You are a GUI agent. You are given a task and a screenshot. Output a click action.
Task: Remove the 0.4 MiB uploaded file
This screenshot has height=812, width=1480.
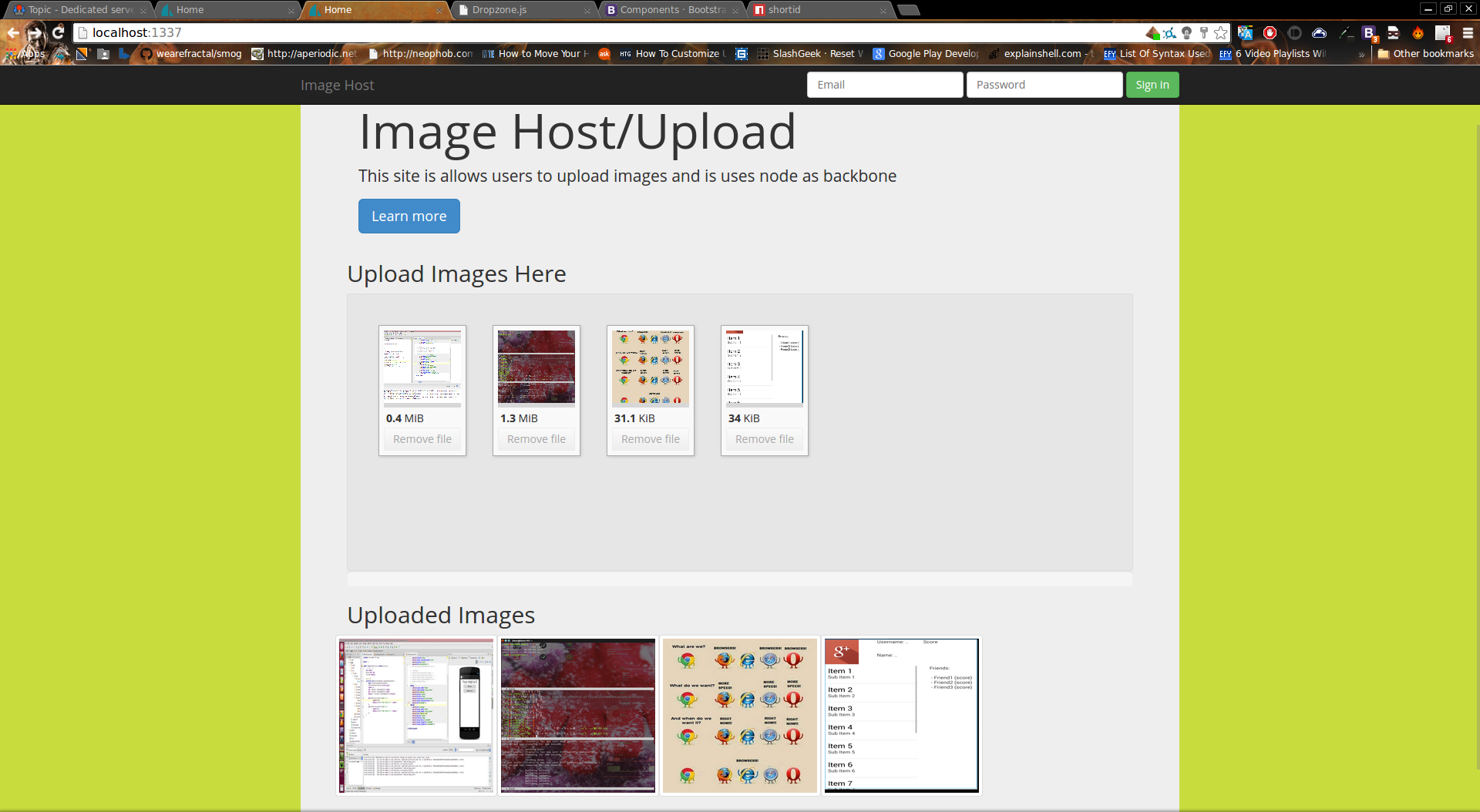click(x=422, y=439)
